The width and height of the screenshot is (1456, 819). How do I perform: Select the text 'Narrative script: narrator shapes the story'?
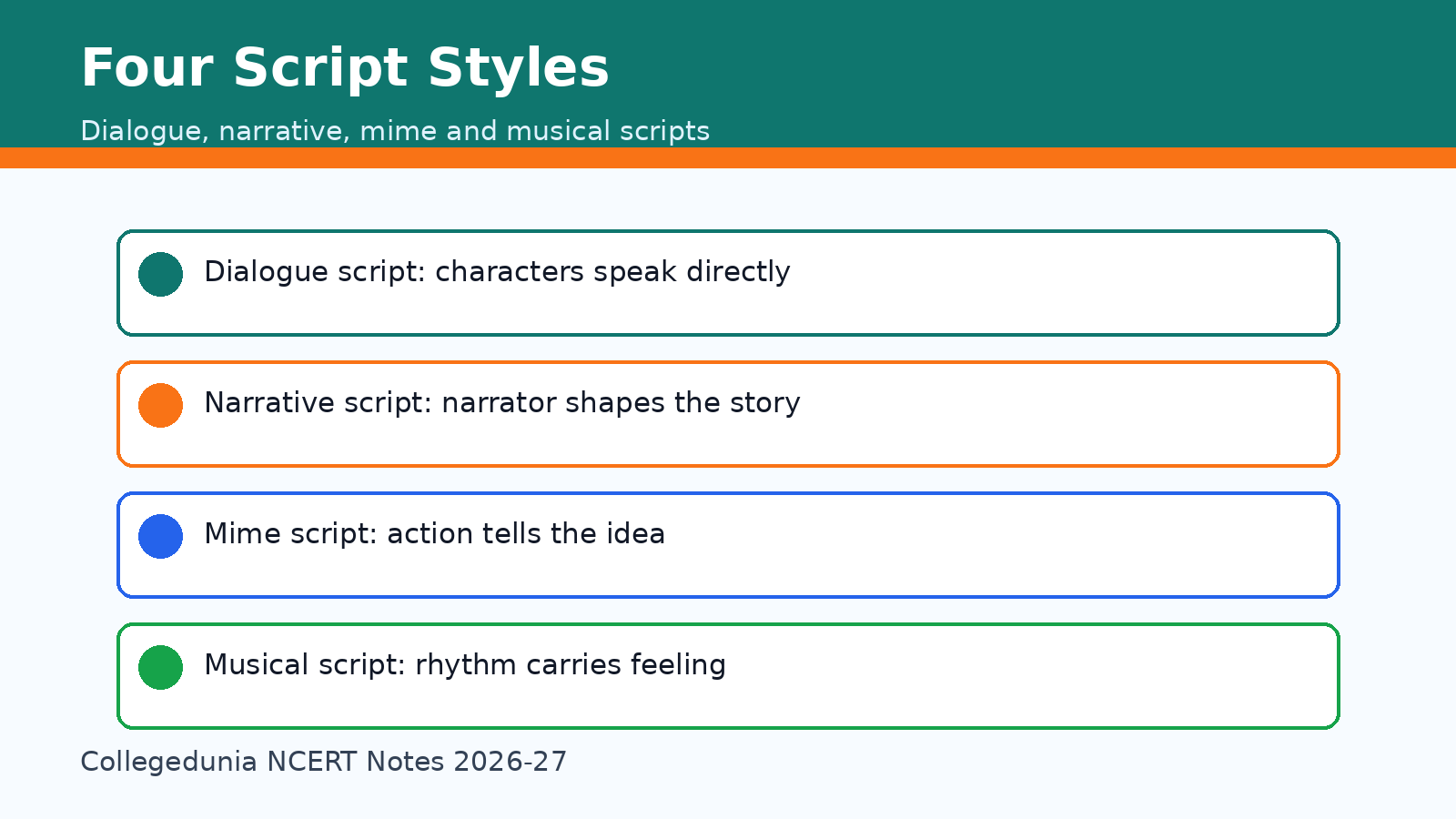[x=502, y=403]
